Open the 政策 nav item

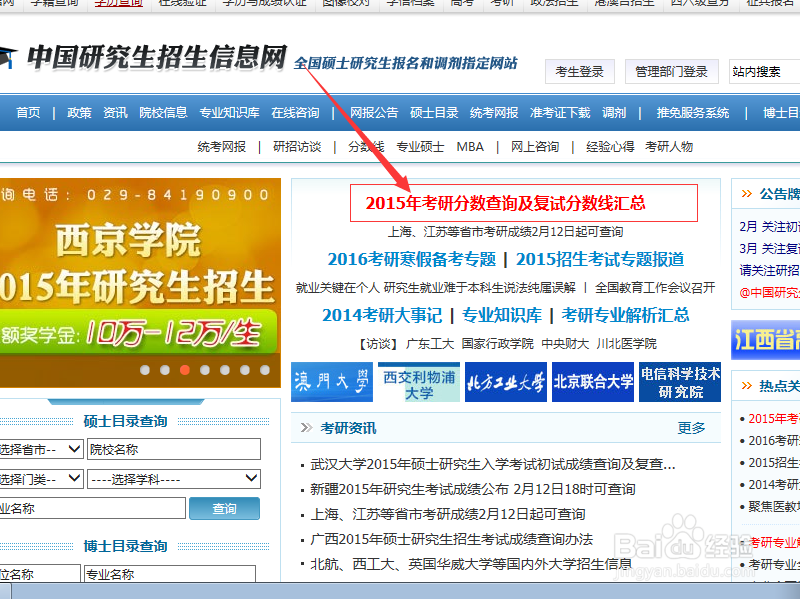(x=79, y=112)
